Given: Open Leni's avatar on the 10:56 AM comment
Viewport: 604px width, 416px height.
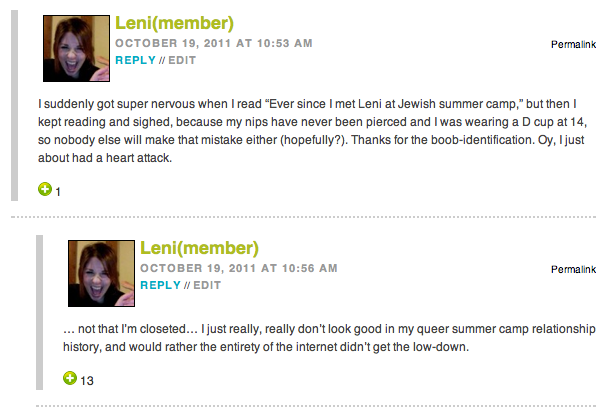Looking at the screenshot, I should [x=100, y=273].
